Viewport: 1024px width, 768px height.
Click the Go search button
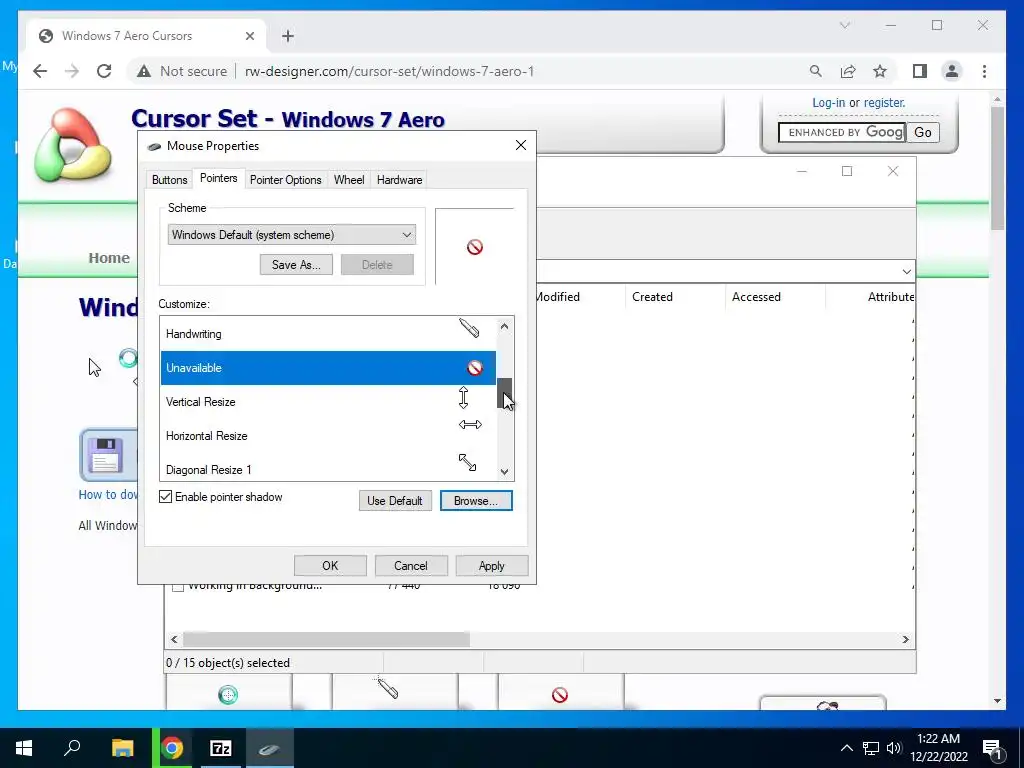[923, 133]
